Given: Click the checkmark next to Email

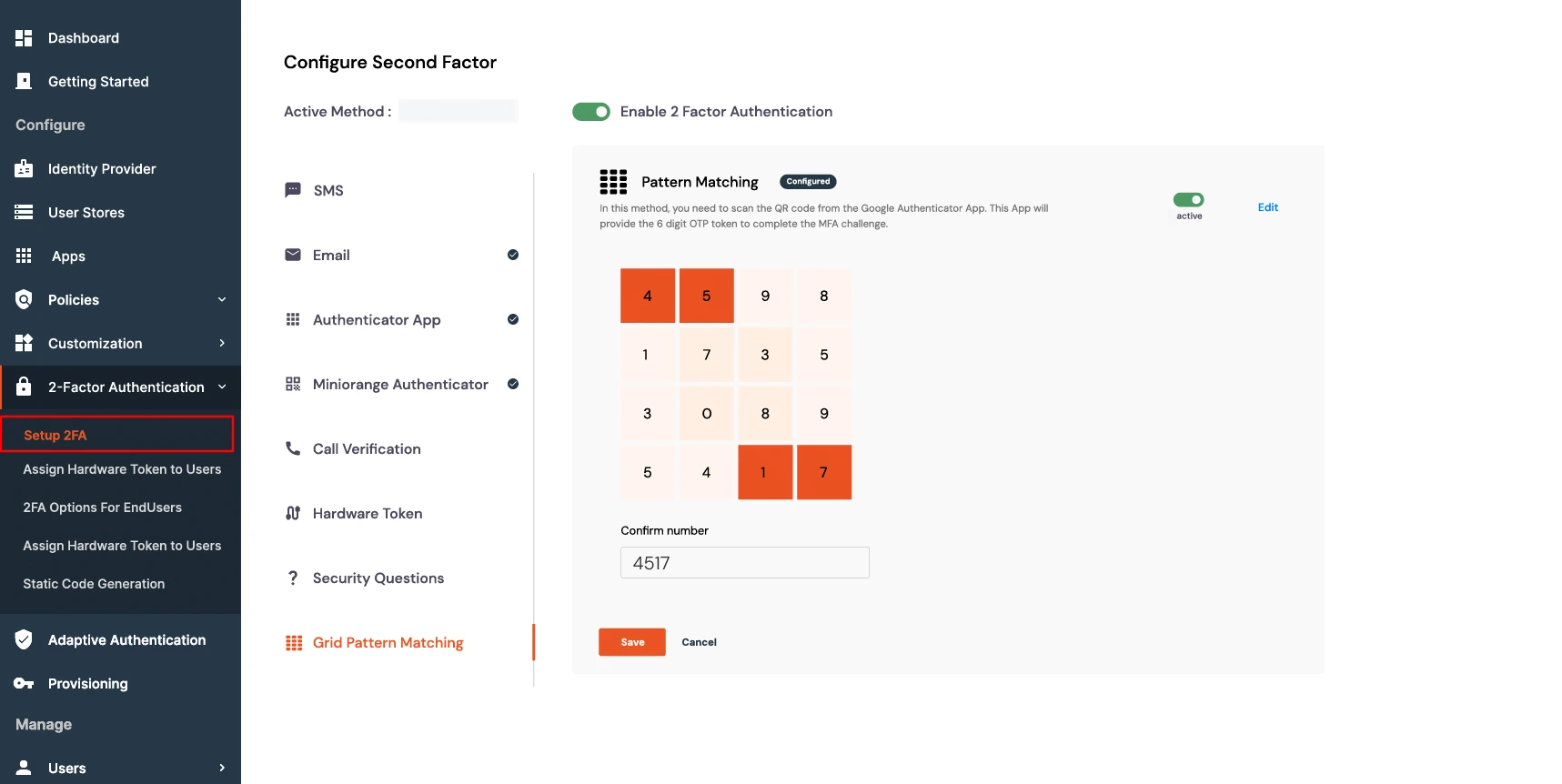Looking at the screenshot, I should tap(513, 255).
